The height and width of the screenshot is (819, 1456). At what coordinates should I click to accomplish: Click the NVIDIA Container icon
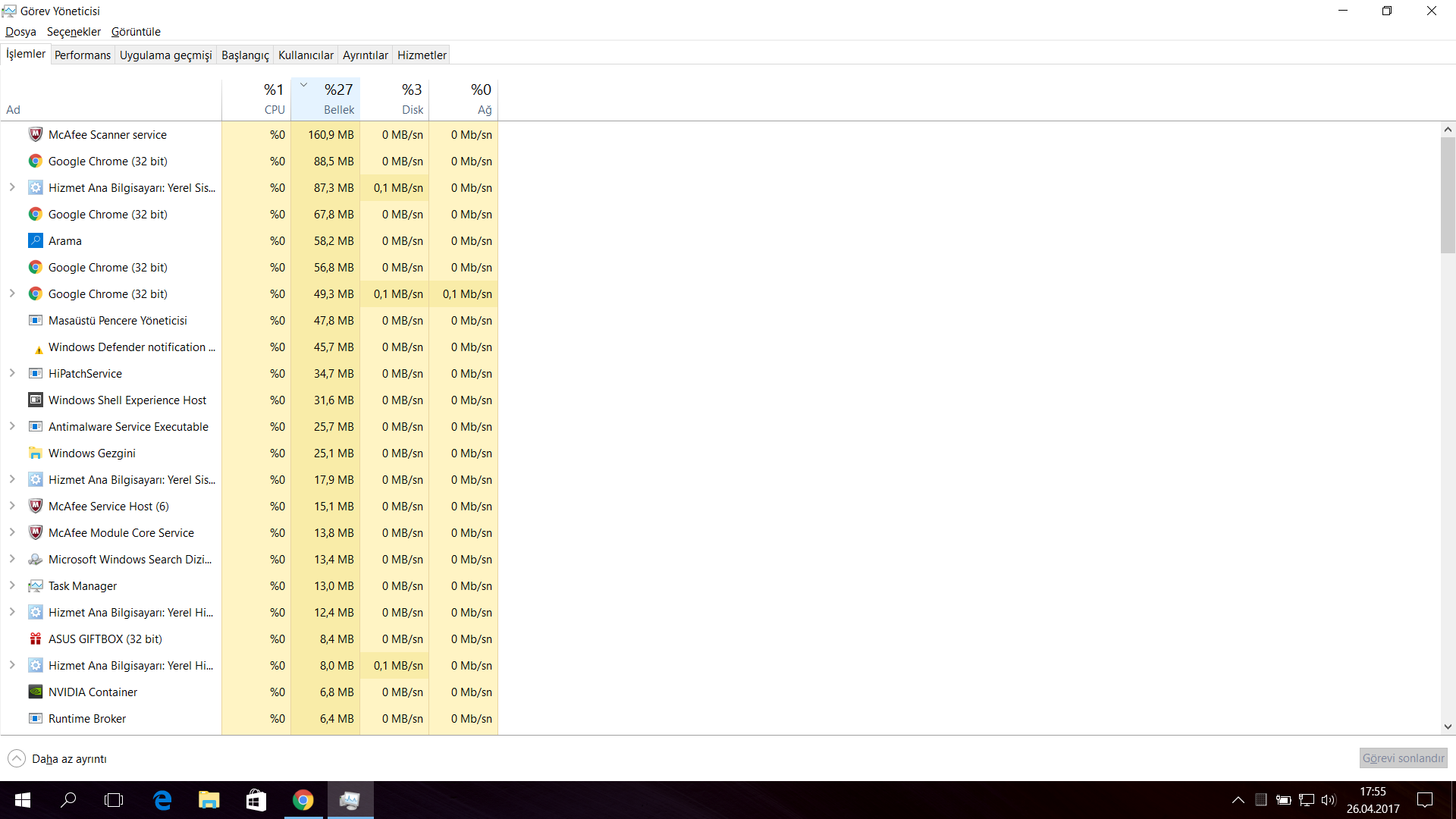36,692
